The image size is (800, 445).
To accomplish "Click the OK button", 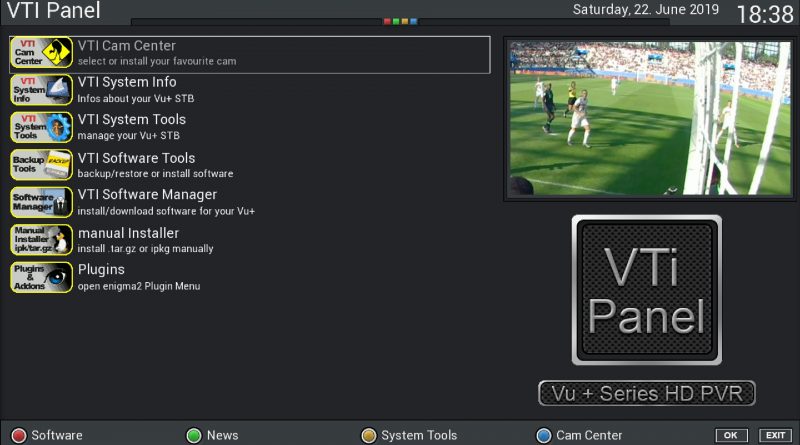I will point(731,435).
